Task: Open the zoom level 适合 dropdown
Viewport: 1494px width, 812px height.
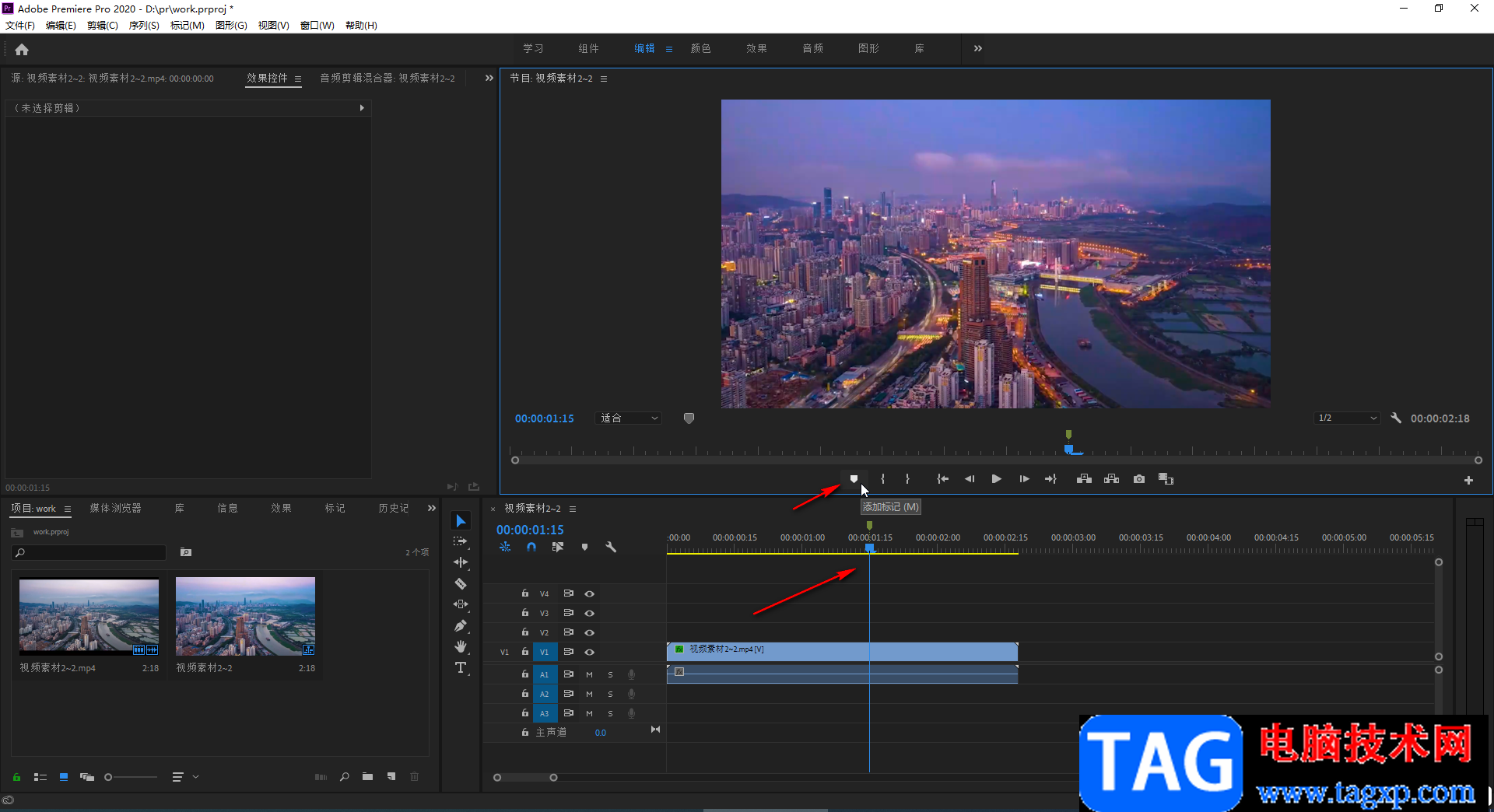Action: (x=629, y=418)
